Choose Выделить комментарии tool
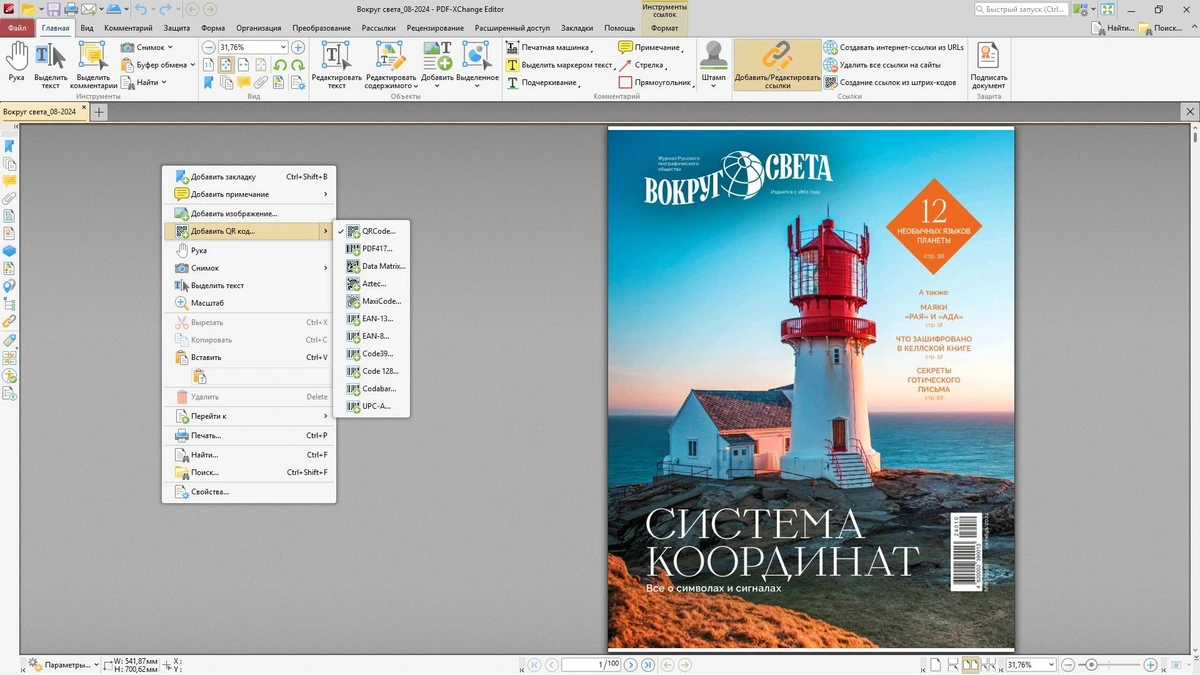The width and height of the screenshot is (1200, 675). [x=93, y=66]
